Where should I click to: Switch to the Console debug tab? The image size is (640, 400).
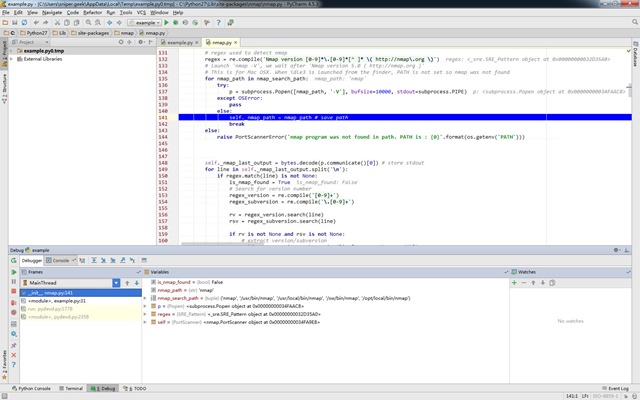(x=60, y=260)
